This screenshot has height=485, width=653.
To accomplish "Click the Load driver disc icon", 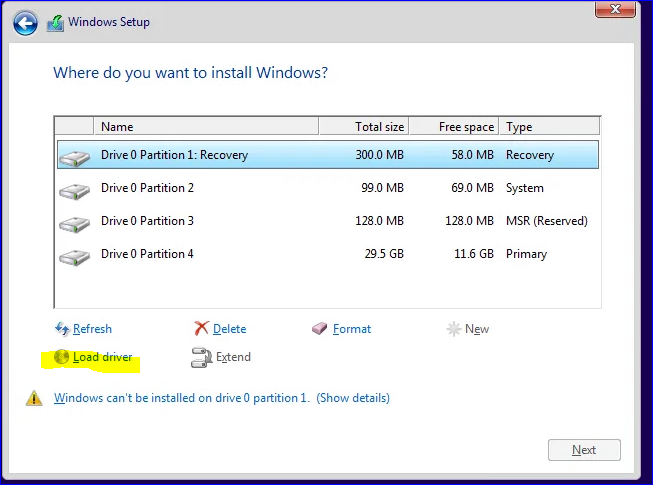I will click(62, 357).
